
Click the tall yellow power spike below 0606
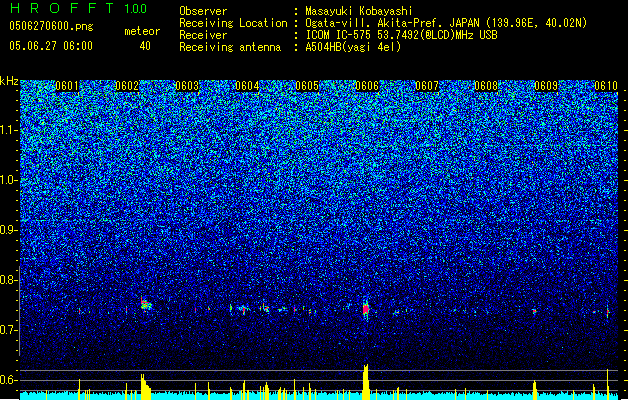tap(365, 382)
